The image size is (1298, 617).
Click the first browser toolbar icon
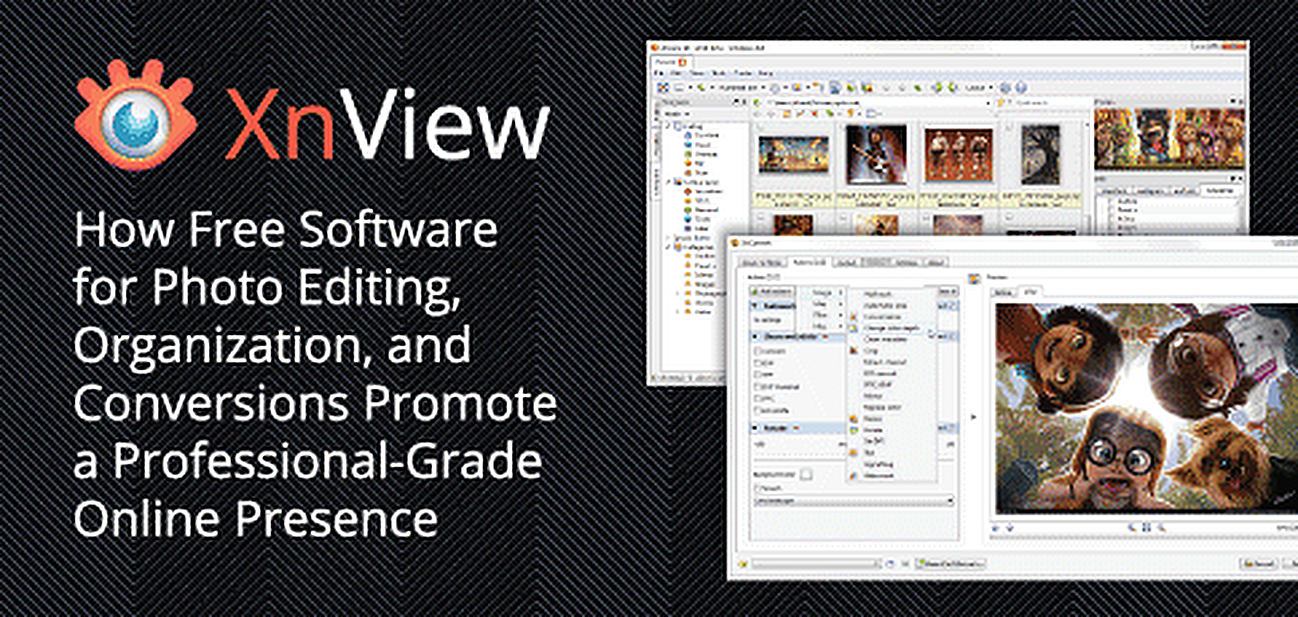[663, 88]
